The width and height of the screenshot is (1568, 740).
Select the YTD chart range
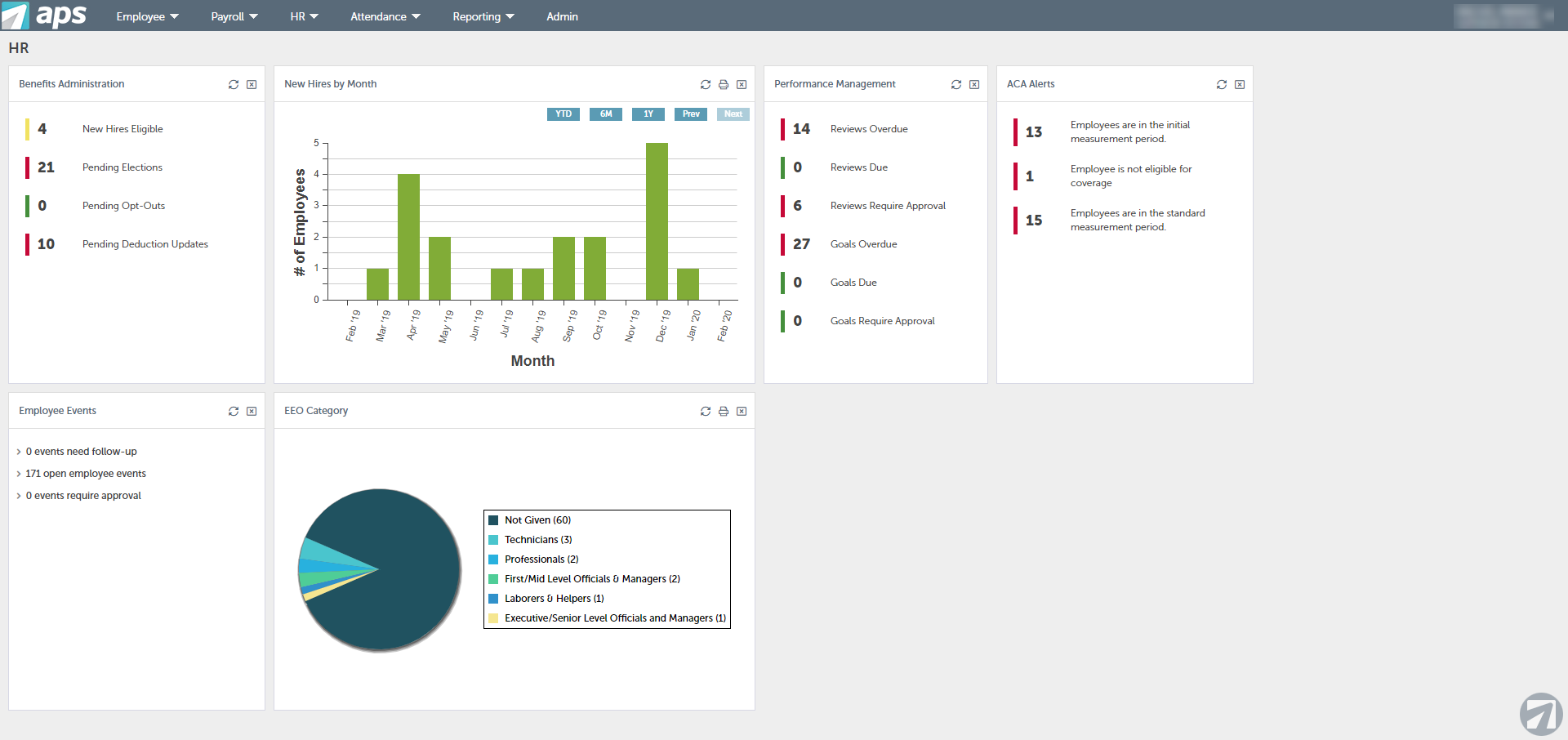click(563, 114)
